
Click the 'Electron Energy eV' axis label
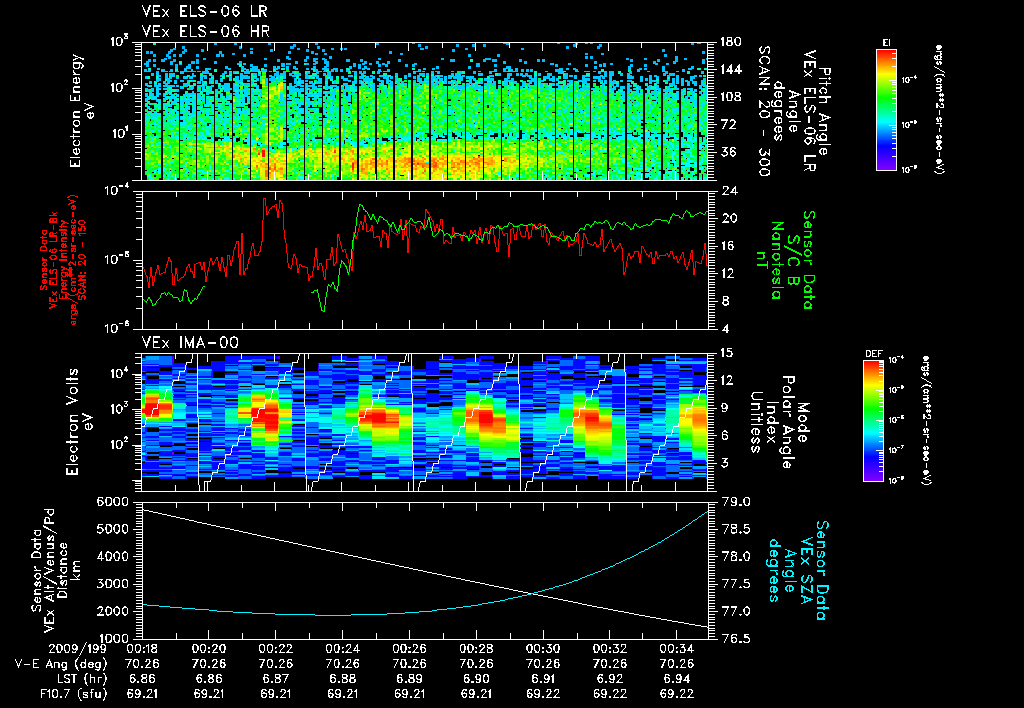tap(82, 111)
